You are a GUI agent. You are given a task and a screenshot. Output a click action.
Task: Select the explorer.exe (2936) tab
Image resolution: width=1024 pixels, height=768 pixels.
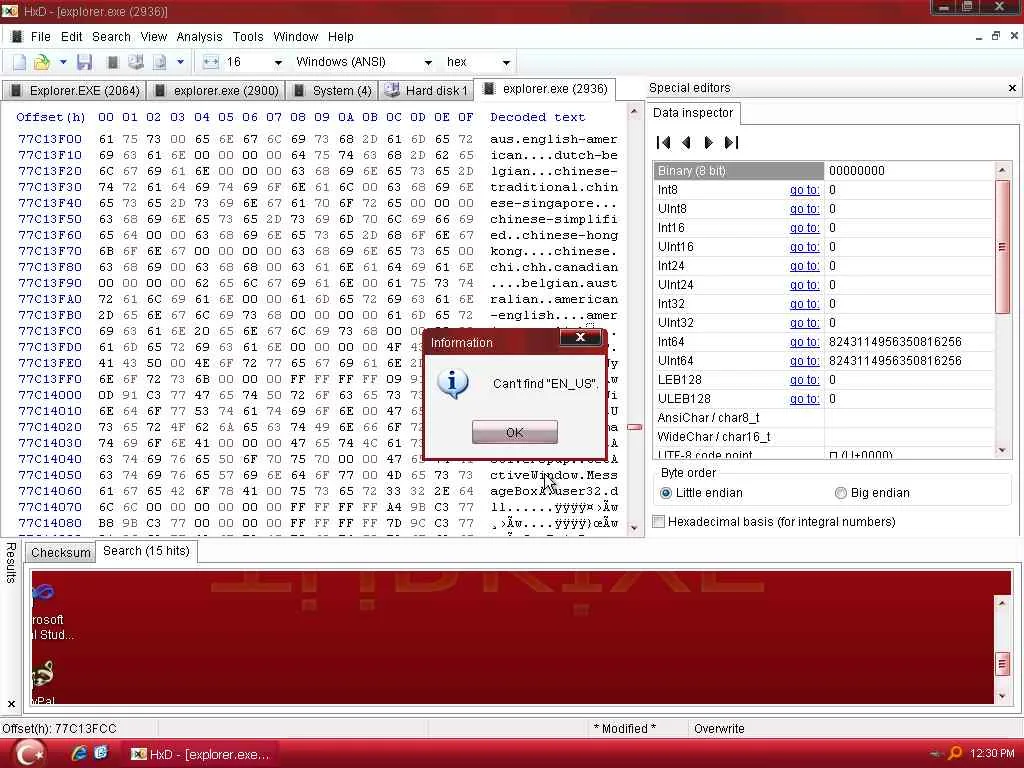pyautogui.click(x=545, y=89)
